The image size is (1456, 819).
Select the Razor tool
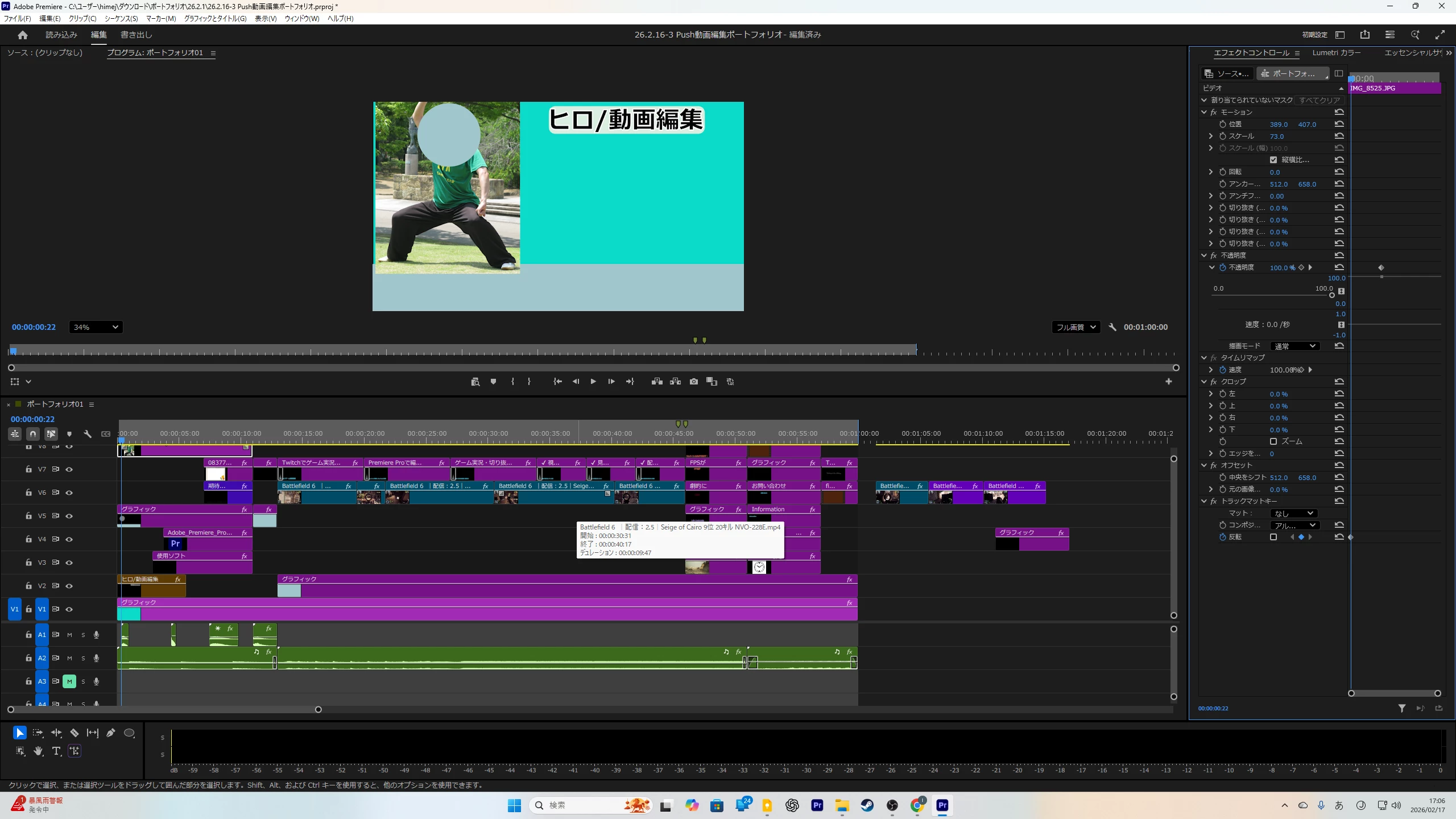coord(74,733)
